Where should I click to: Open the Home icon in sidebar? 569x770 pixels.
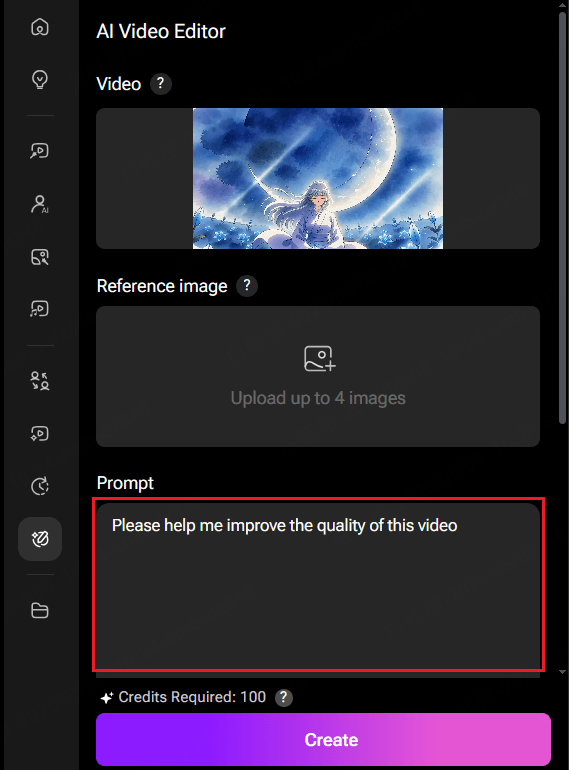[x=40, y=27]
